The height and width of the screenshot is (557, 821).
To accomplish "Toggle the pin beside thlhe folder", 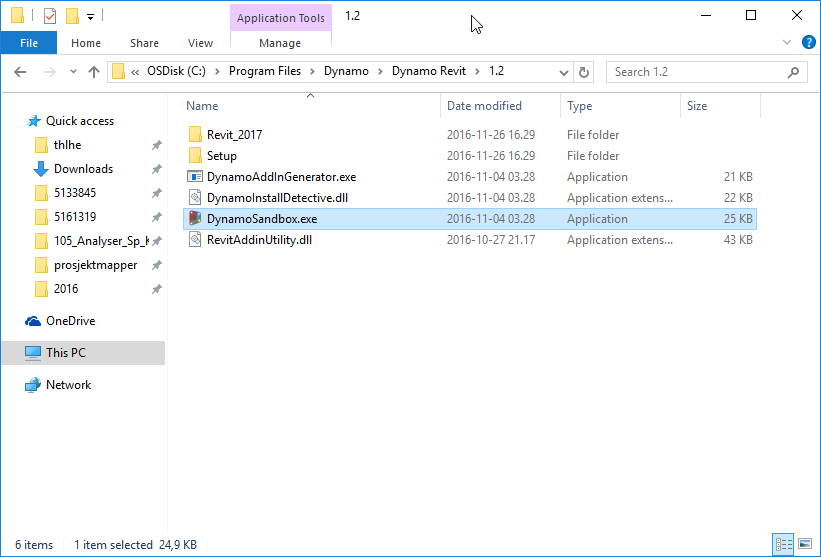I will tap(156, 145).
